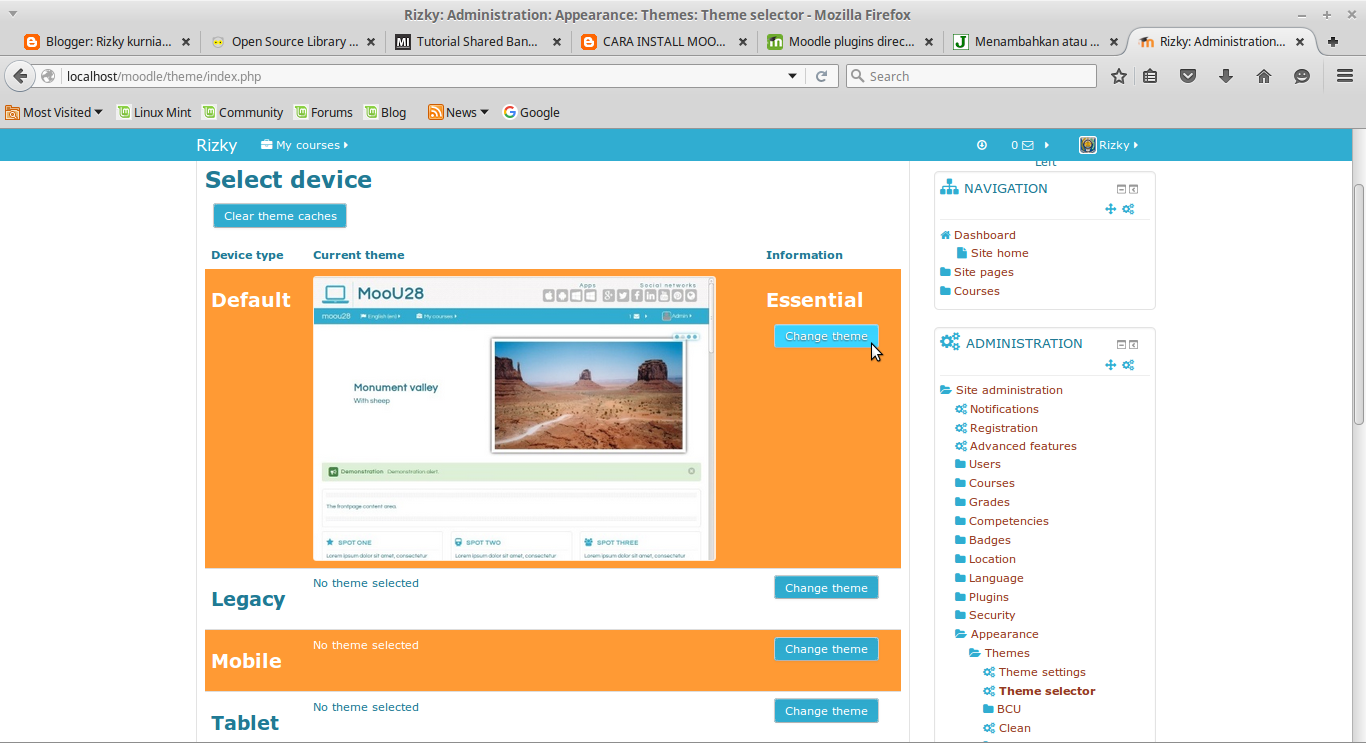1366x743 pixels.
Task: Open a new tab with plus button
Action: 1333,42
